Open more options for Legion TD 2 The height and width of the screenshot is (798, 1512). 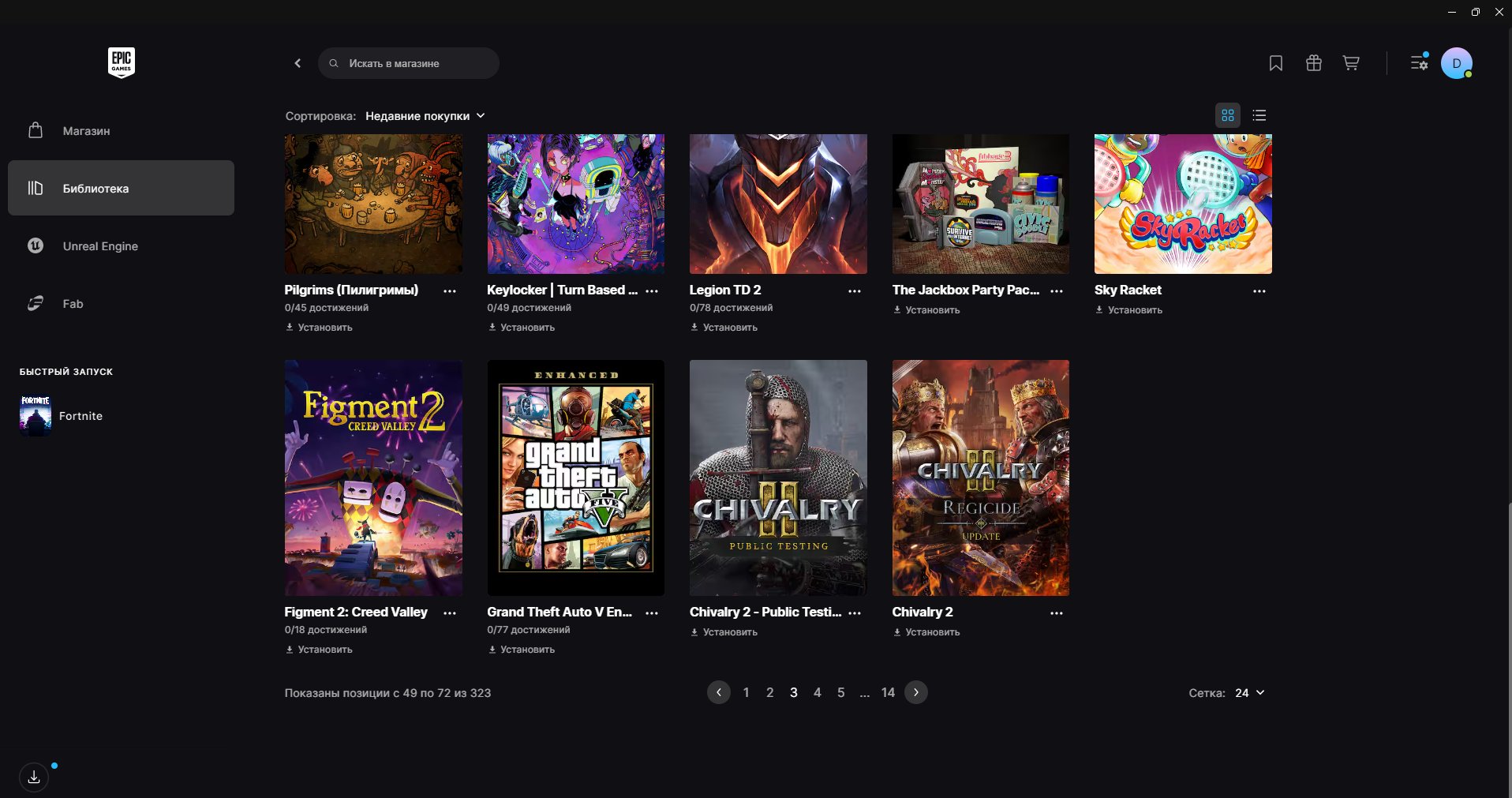point(855,291)
